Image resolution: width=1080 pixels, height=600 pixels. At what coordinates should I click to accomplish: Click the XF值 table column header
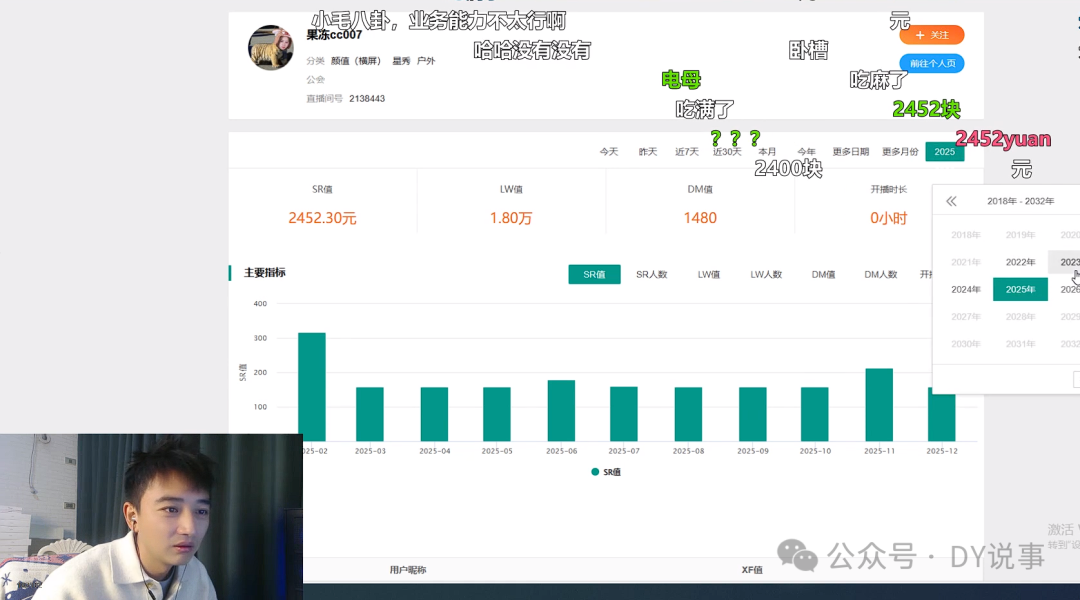[752, 570]
